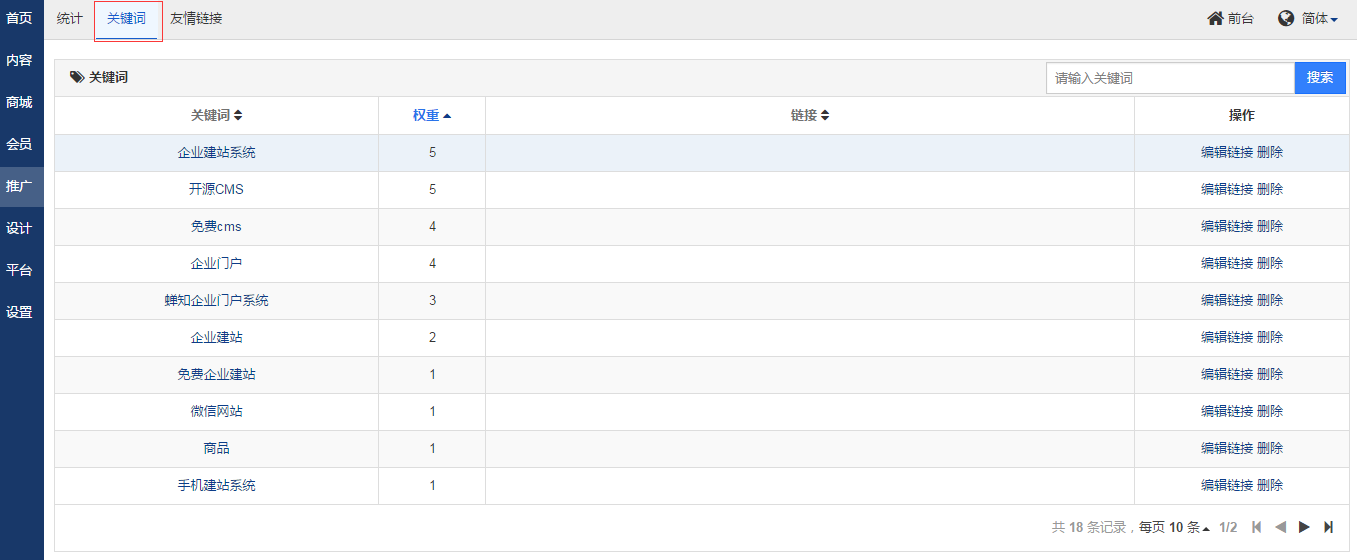Viewport: 1357px width, 560px height.
Task: Open the 设计 section in the sidebar
Action: [19, 228]
